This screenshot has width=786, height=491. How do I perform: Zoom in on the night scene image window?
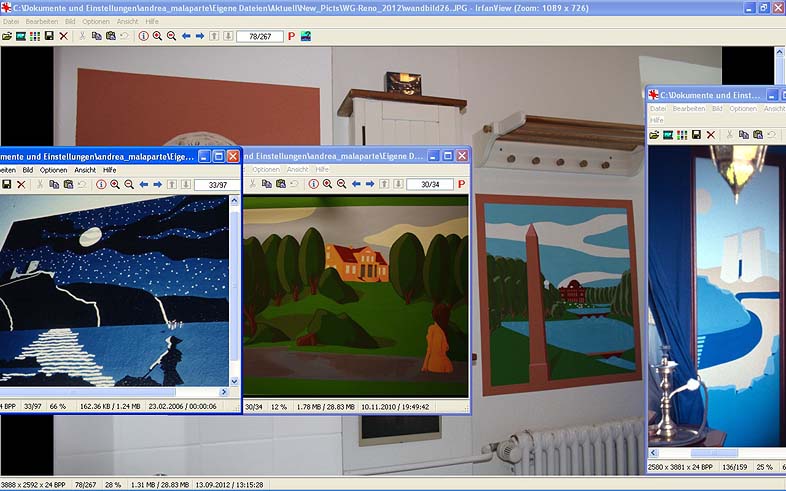(x=115, y=185)
